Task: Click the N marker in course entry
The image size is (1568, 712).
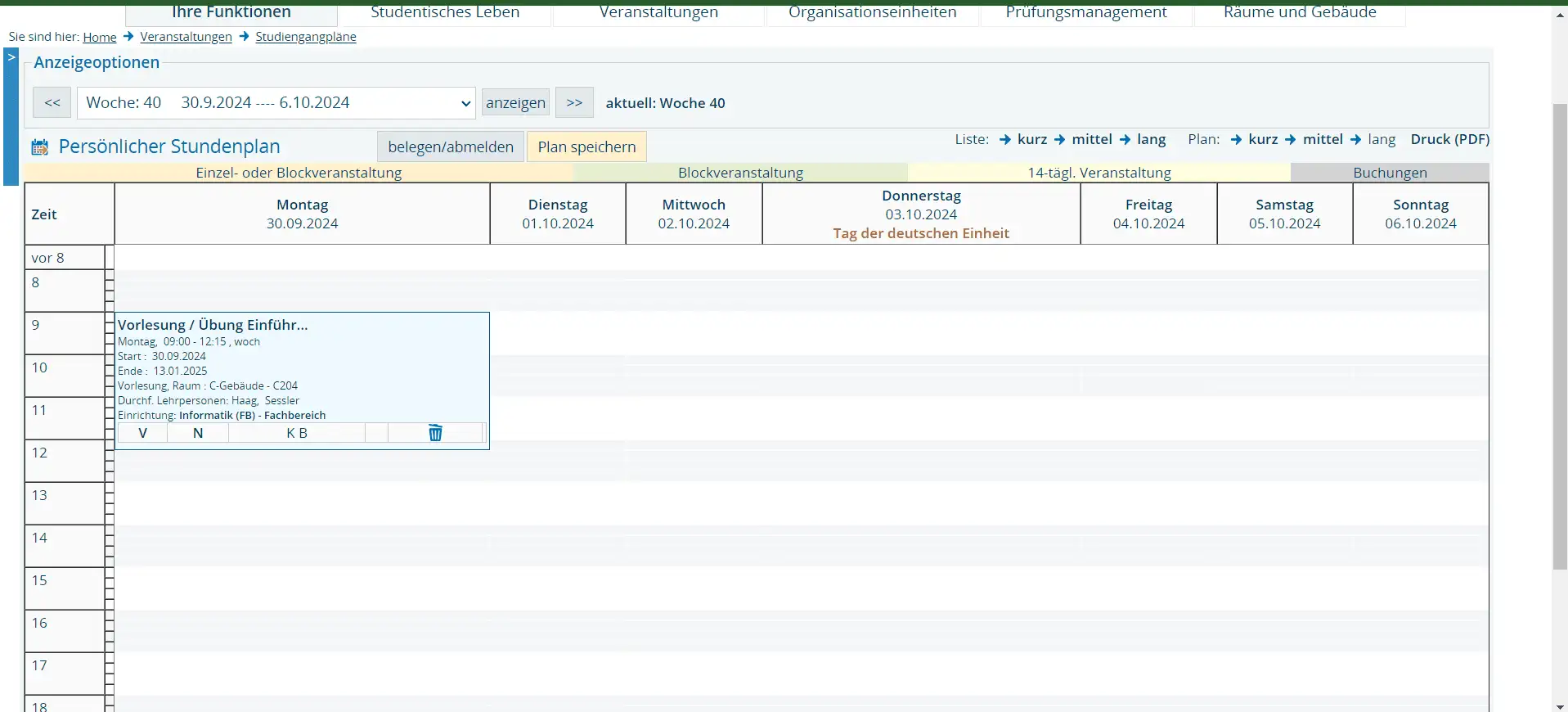Action: click(198, 433)
